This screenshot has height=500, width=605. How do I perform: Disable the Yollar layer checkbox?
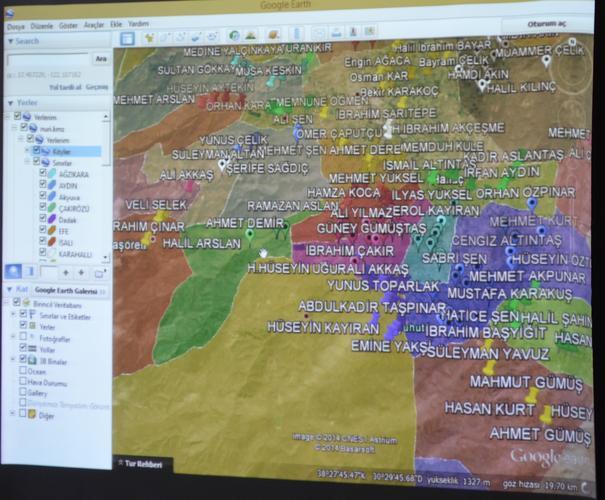pyautogui.click(x=23, y=348)
